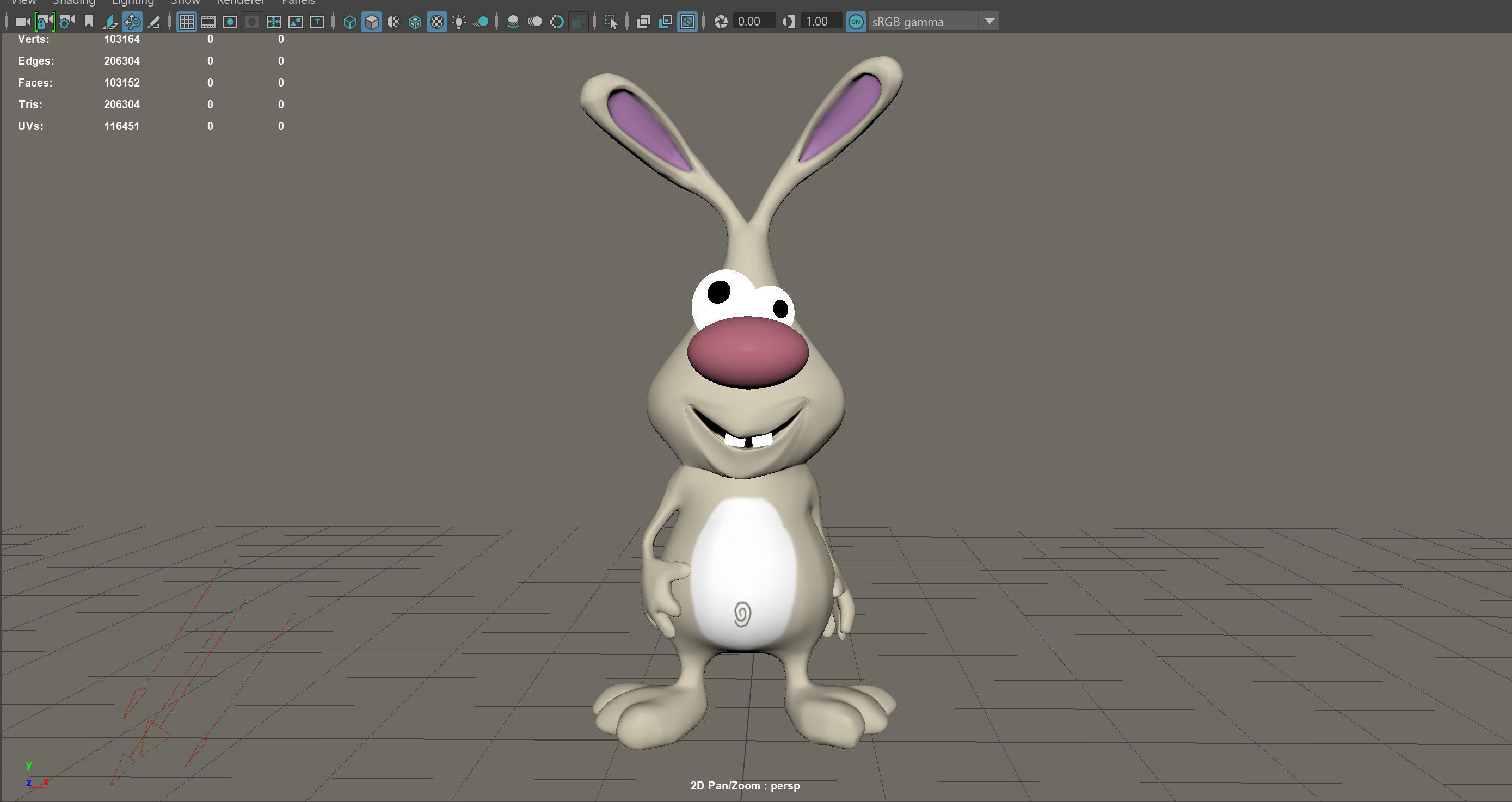Select the Grease Pencil tool icon
Viewport: 1512px width, 802px height.
(x=154, y=22)
